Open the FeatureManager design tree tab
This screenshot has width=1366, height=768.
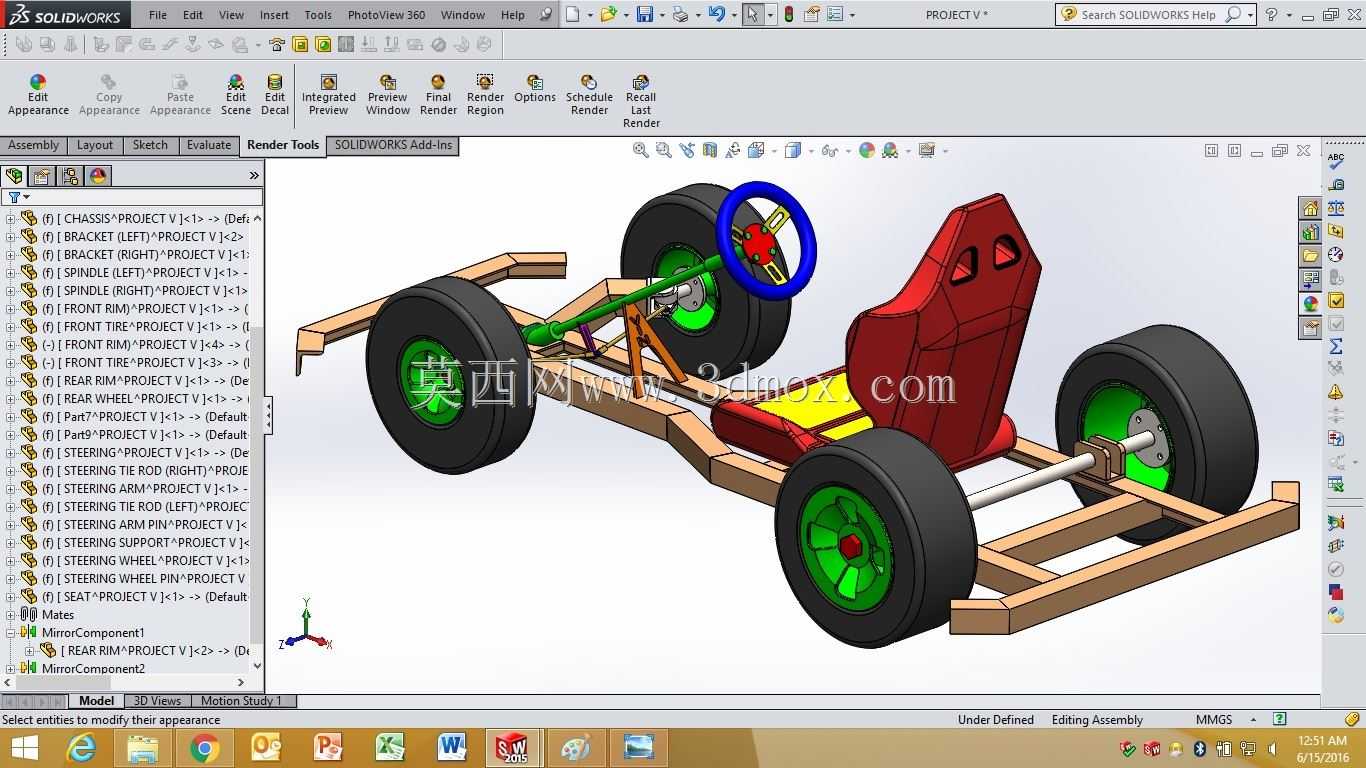point(14,176)
